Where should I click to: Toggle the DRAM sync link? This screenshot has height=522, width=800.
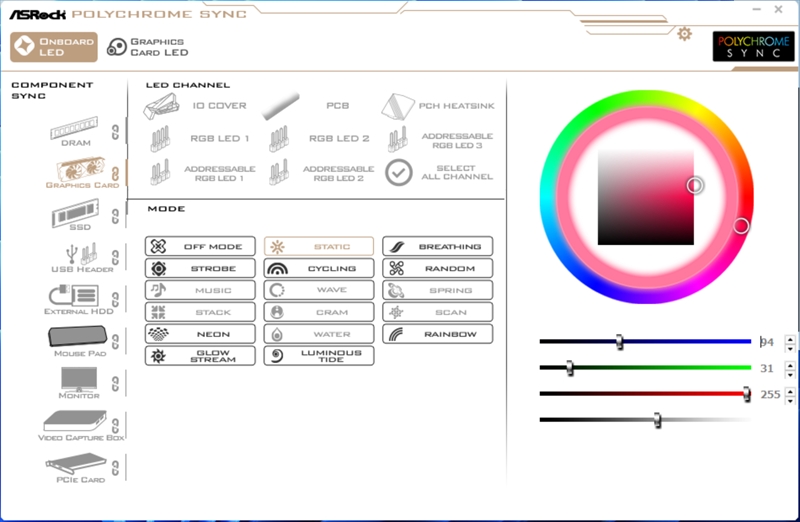[x=115, y=132]
